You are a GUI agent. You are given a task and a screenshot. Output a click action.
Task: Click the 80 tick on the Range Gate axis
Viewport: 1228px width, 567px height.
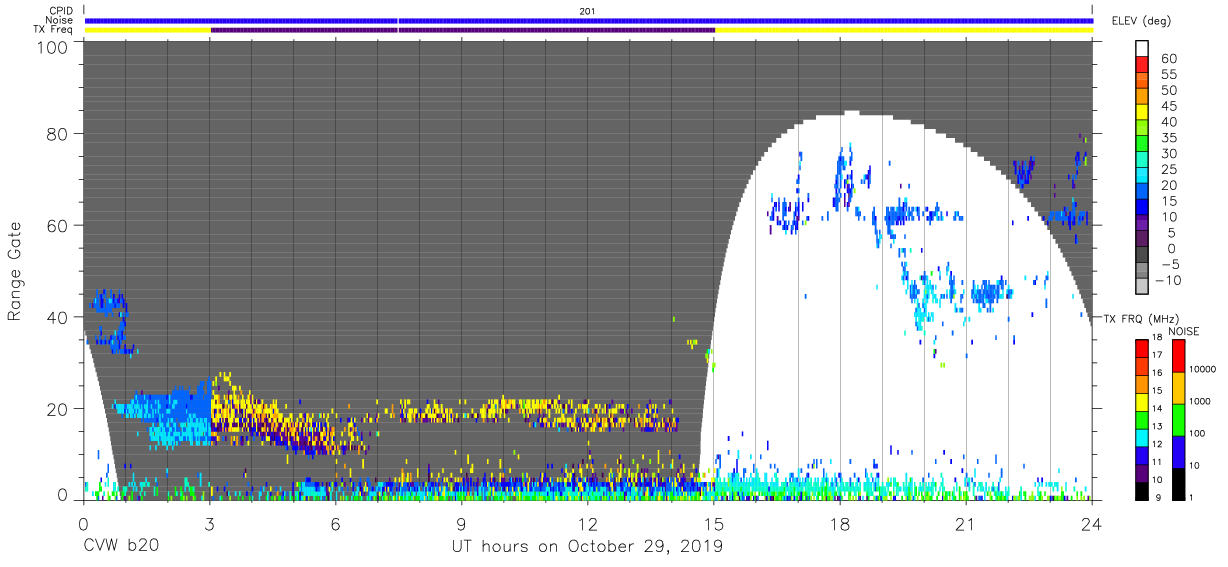pyautogui.click(x=58, y=134)
